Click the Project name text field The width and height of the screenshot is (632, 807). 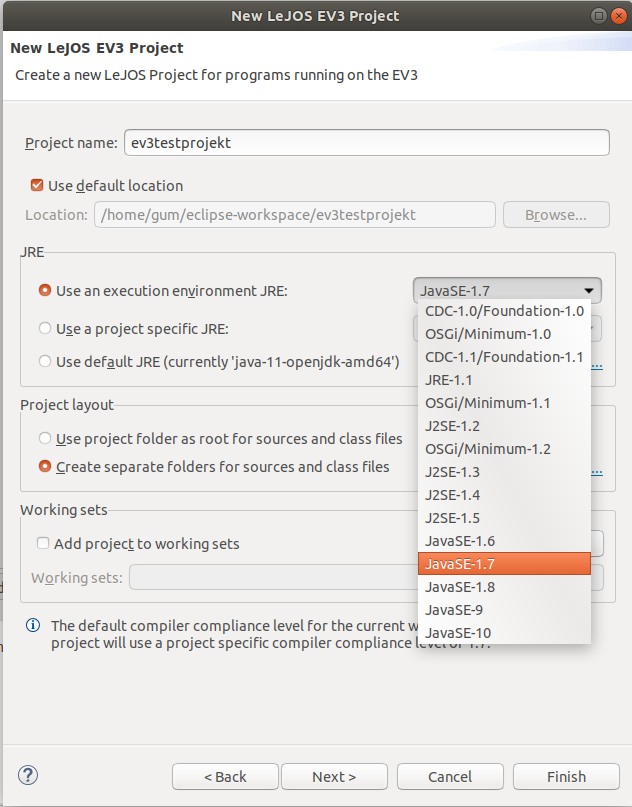(366, 143)
